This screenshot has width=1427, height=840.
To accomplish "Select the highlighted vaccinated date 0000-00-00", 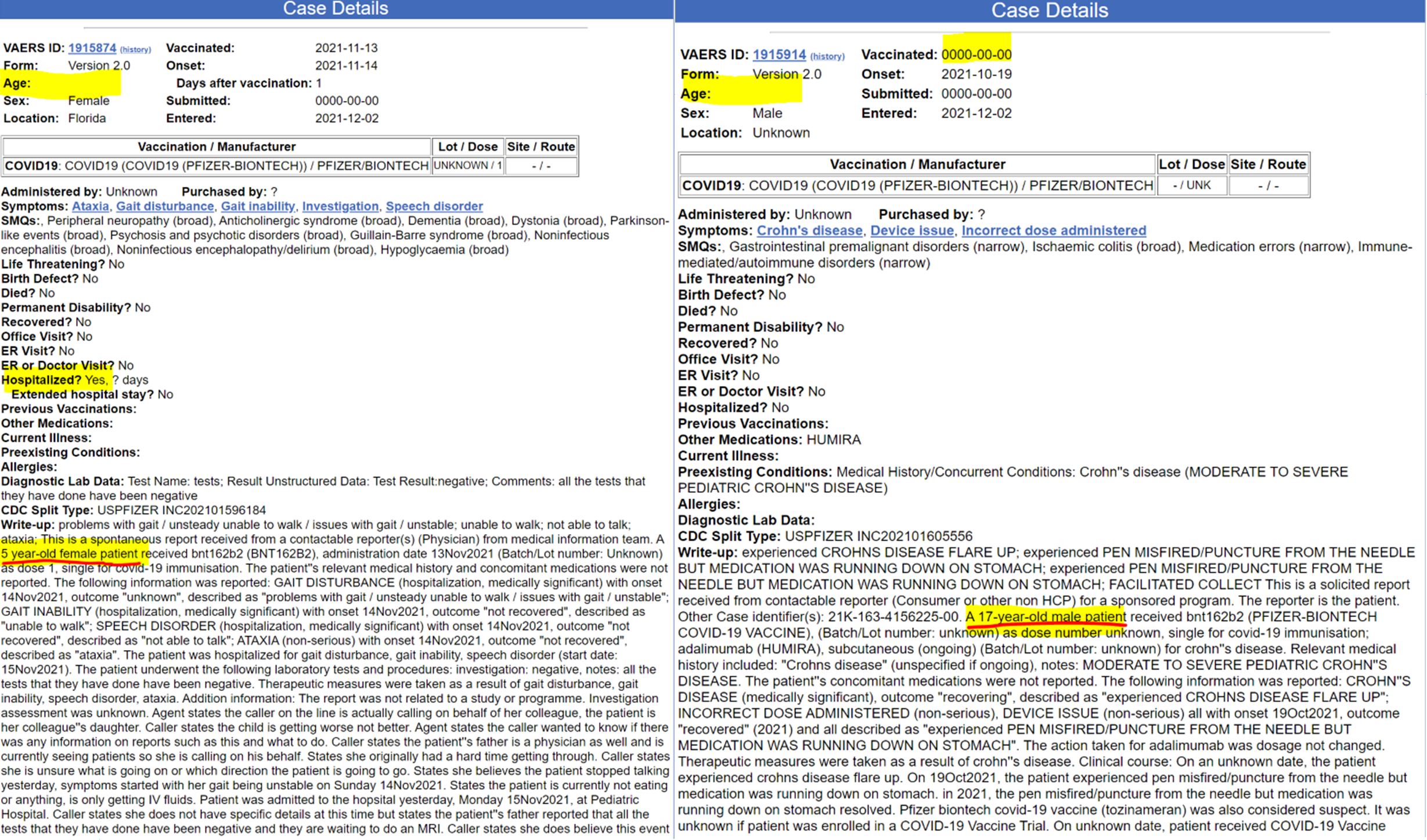I will 976,55.
